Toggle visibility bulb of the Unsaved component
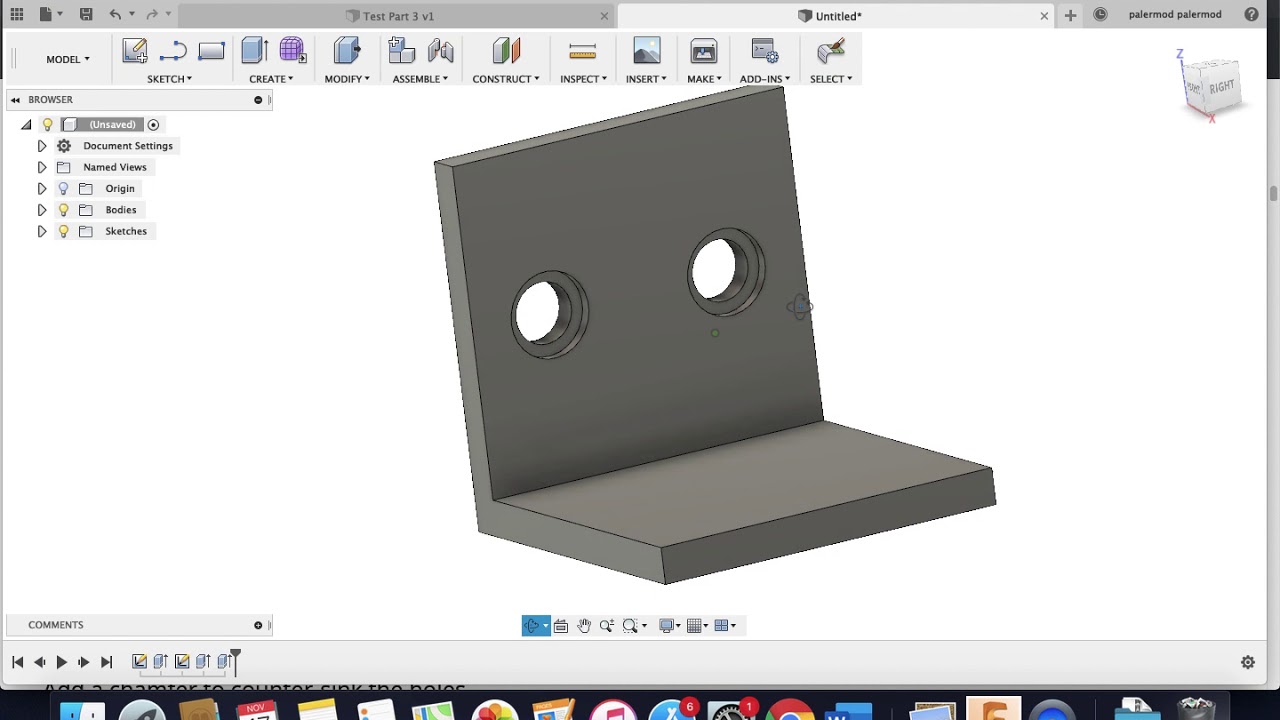This screenshot has height=720, width=1280. click(x=47, y=124)
